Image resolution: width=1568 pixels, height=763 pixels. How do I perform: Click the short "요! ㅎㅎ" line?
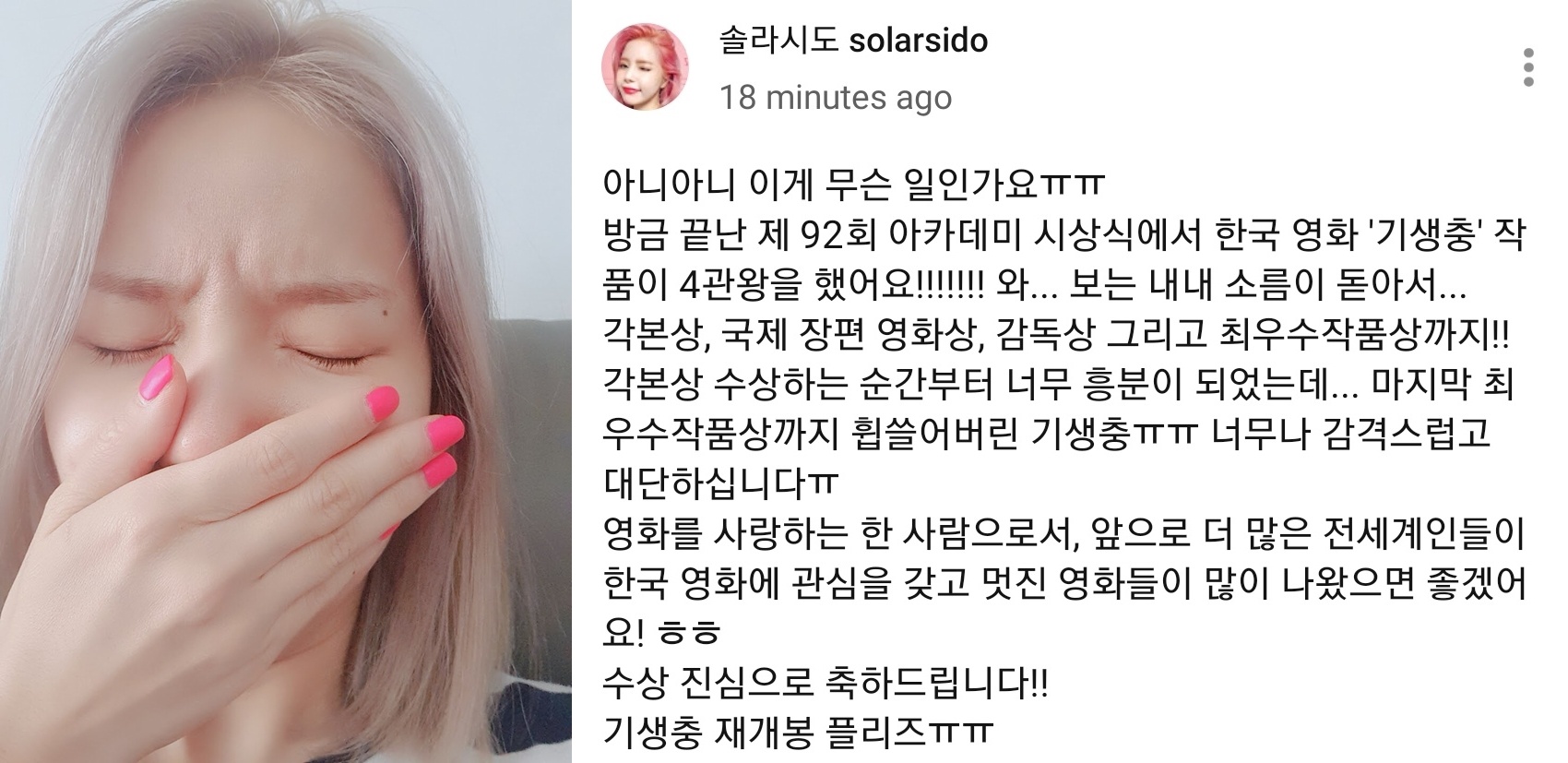660,634
